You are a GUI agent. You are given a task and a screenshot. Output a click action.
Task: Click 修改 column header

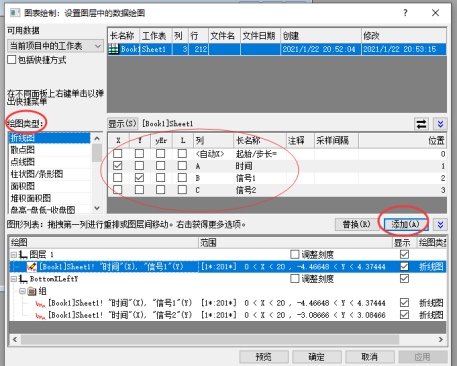[404, 36]
